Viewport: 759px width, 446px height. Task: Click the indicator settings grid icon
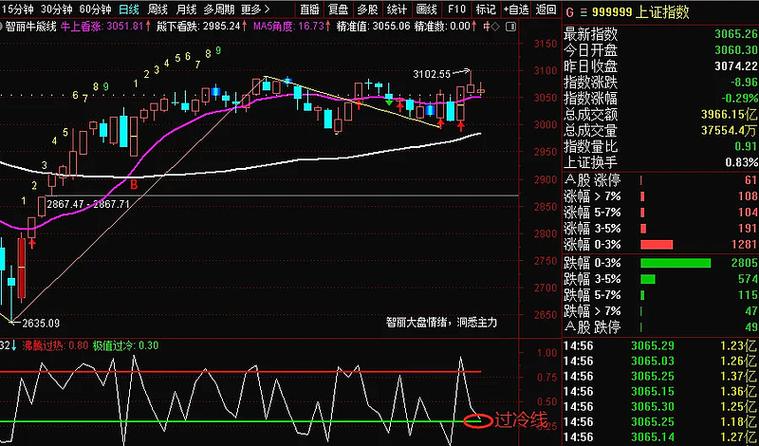(x=487, y=26)
